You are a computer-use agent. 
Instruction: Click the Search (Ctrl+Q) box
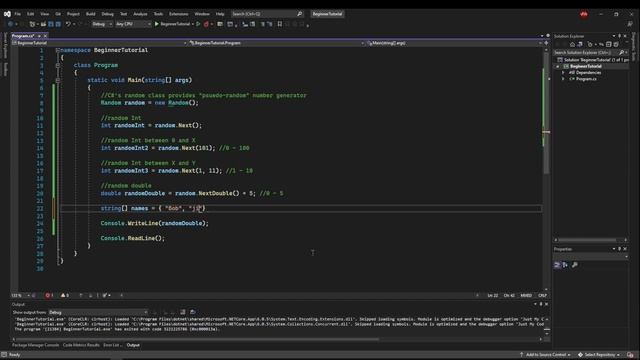pyautogui.click(x=267, y=14)
